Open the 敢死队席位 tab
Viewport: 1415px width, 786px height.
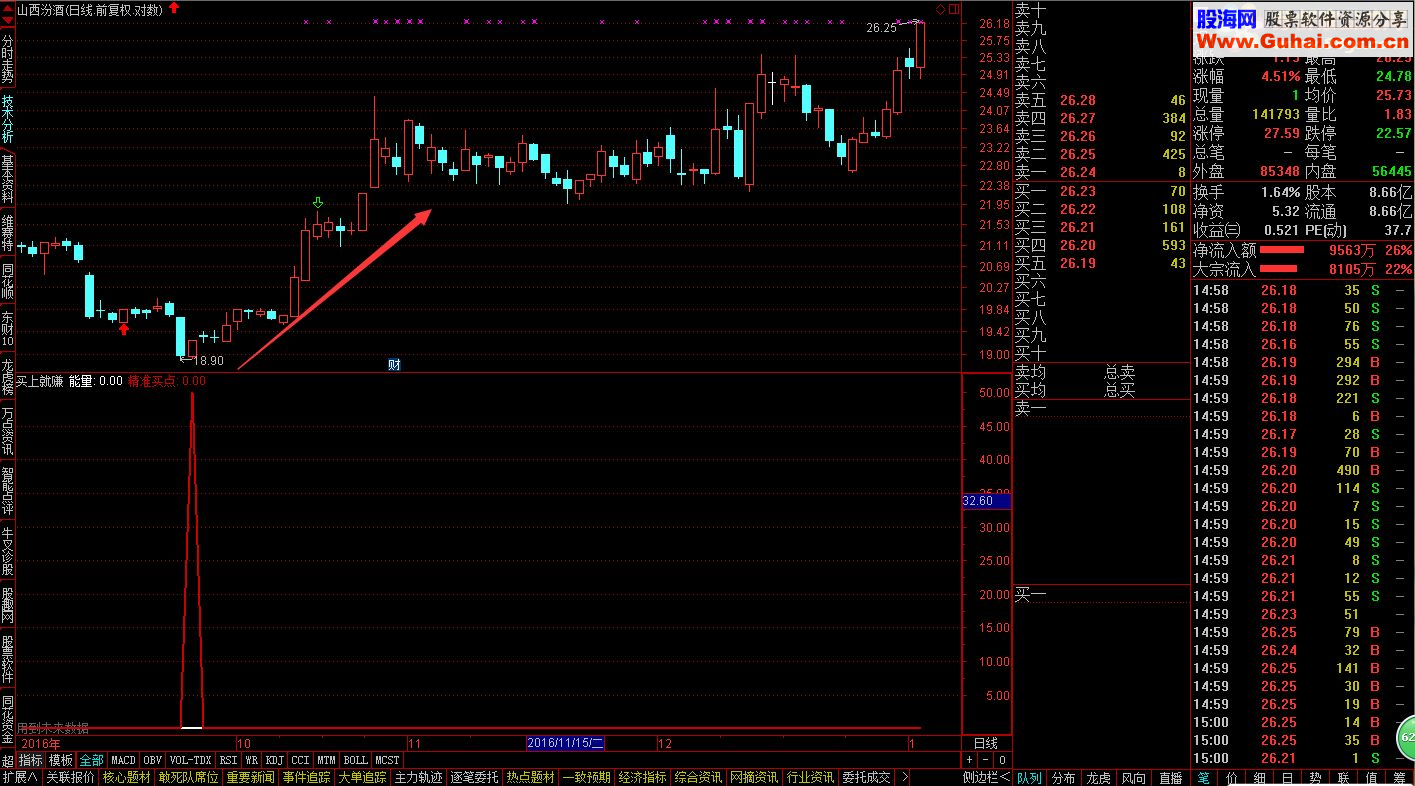pyautogui.click(x=188, y=778)
